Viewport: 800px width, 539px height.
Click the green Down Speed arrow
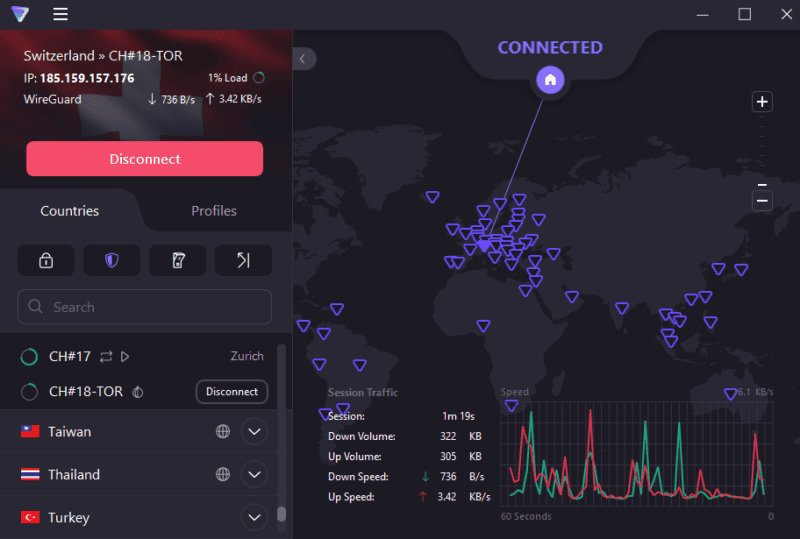425,476
